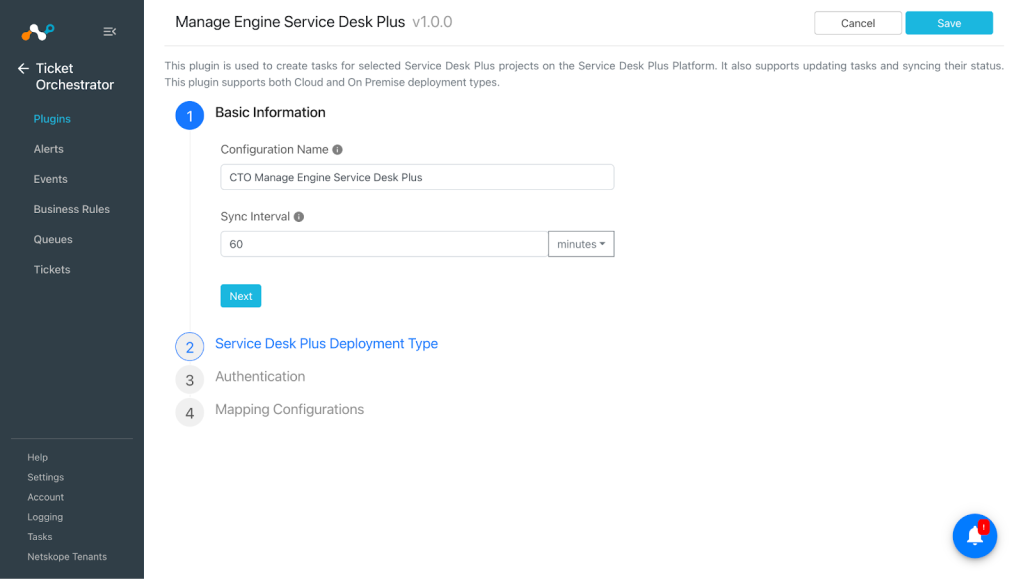
Task: Click the Save button
Action: click(949, 23)
